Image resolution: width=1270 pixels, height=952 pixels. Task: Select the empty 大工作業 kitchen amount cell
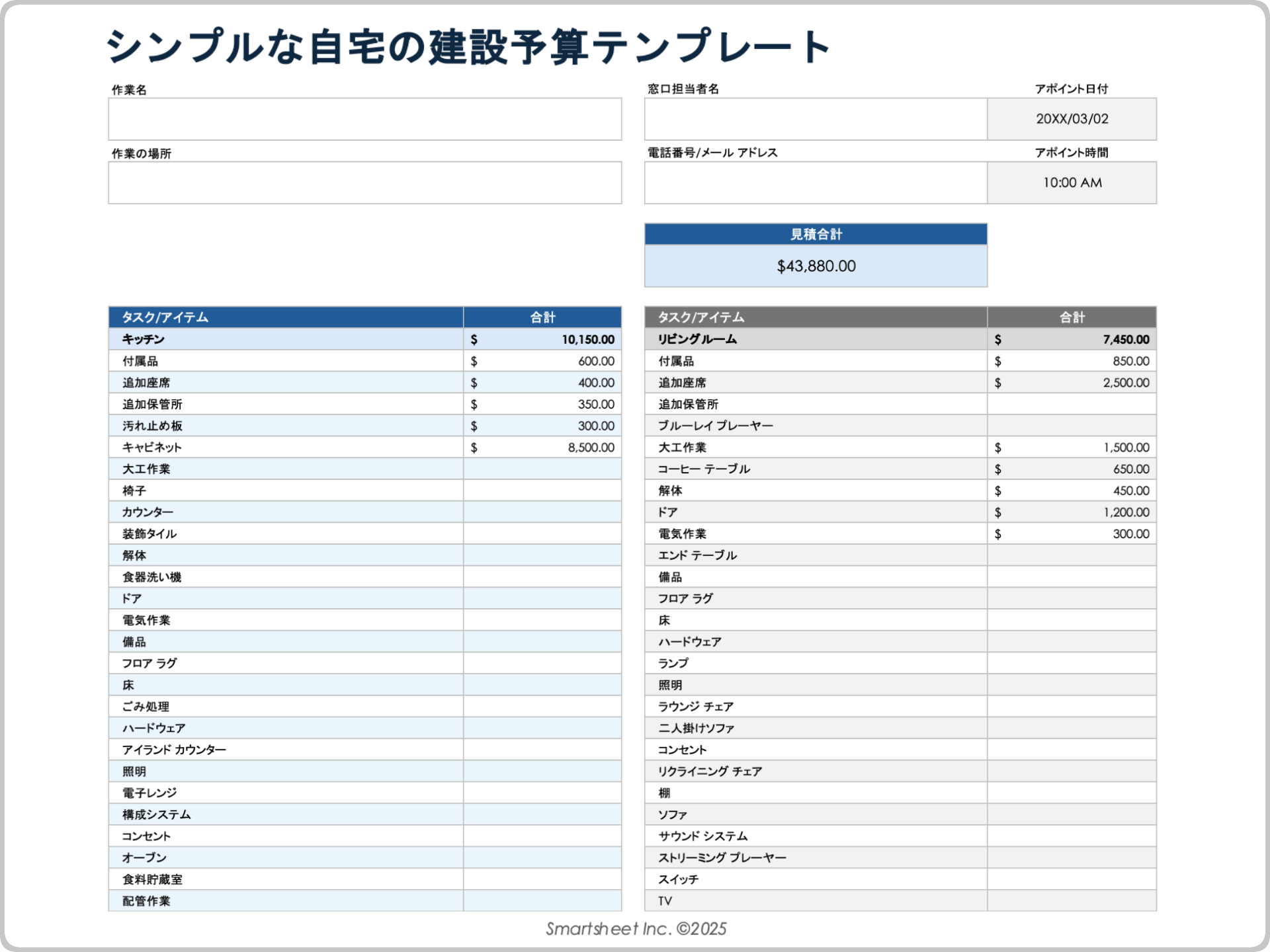click(542, 469)
